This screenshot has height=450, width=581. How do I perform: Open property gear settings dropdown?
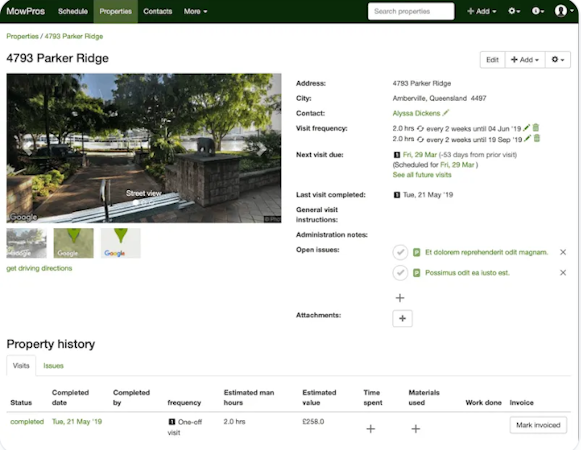pyautogui.click(x=558, y=60)
